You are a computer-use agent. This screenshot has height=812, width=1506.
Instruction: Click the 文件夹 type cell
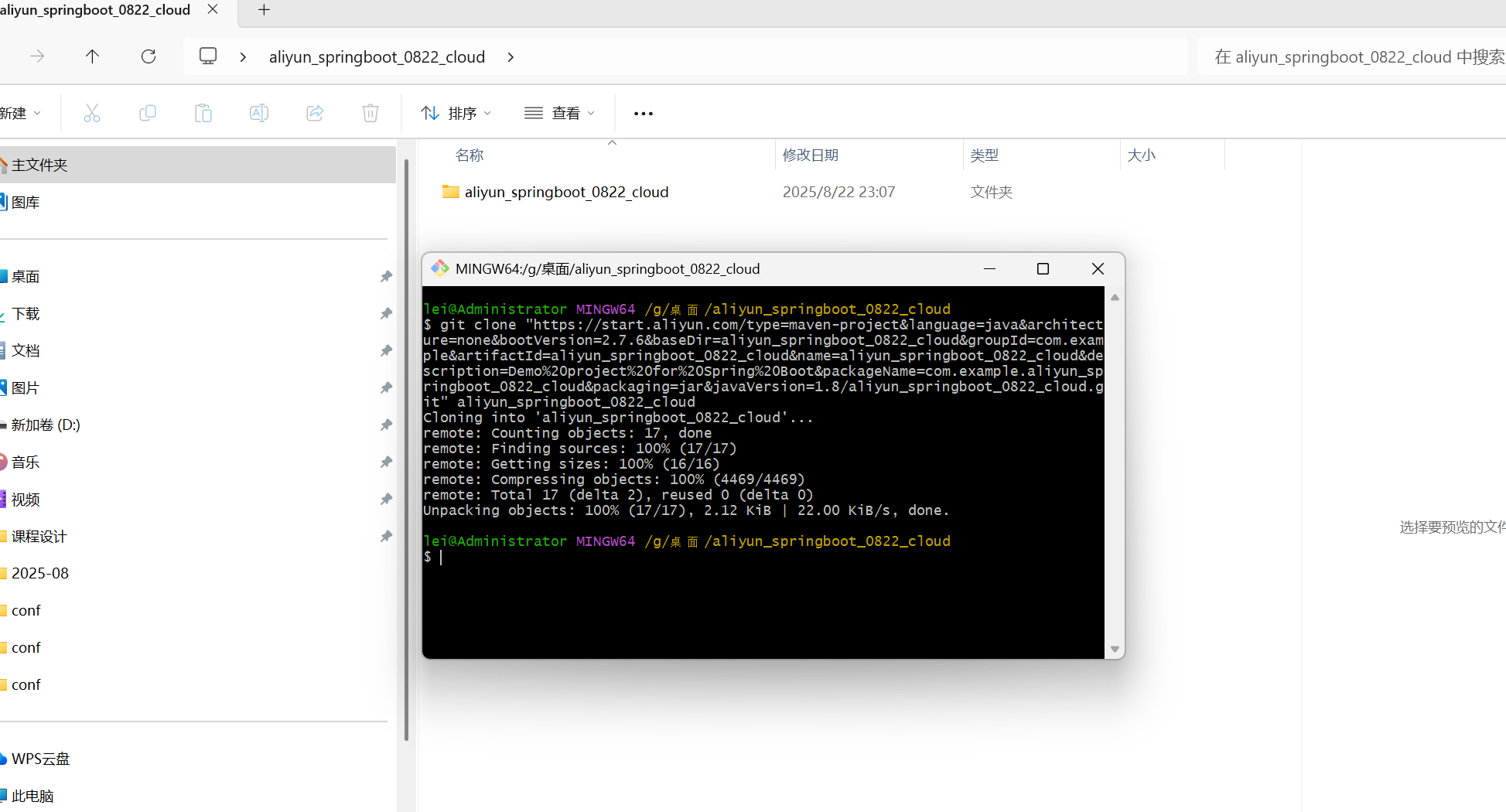pos(992,192)
